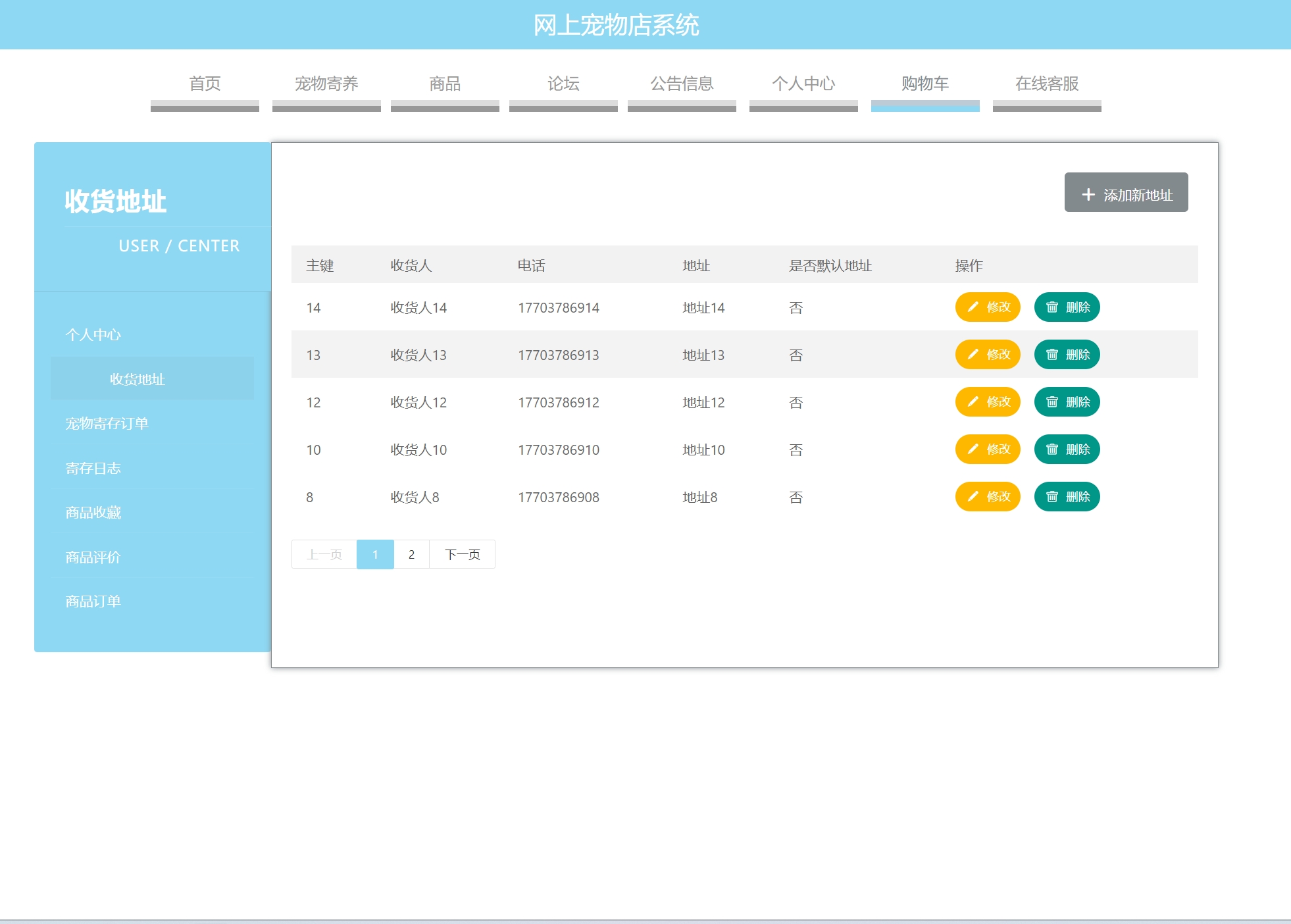1291x924 pixels.
Task: Open 寄存日志 in the sidebar
Action: tap(93, 469)
